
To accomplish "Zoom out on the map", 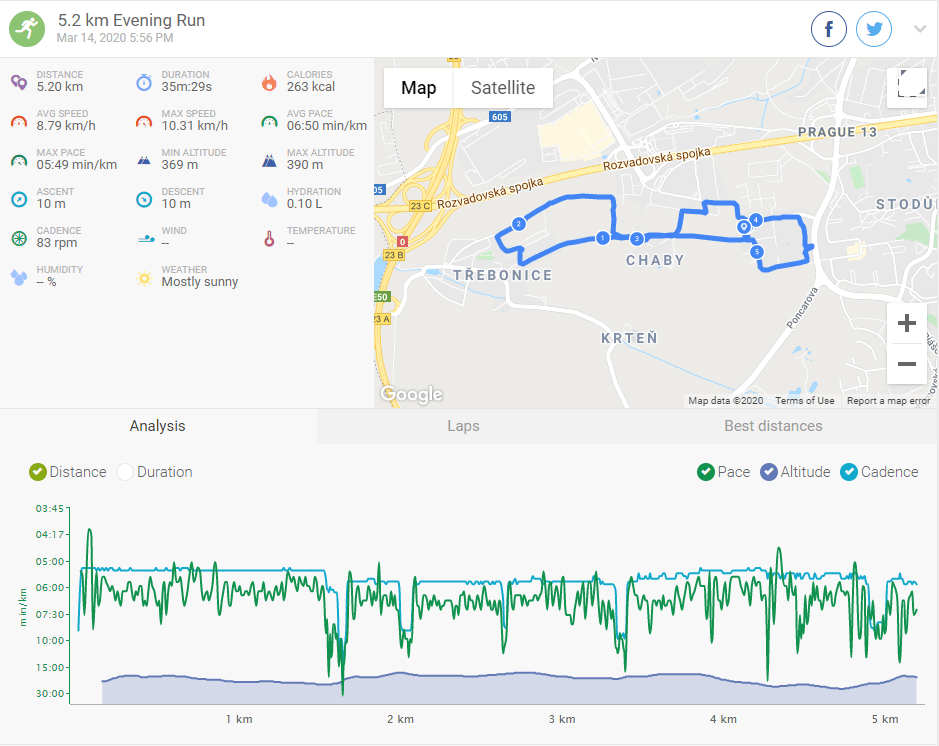I will point(907,364).
